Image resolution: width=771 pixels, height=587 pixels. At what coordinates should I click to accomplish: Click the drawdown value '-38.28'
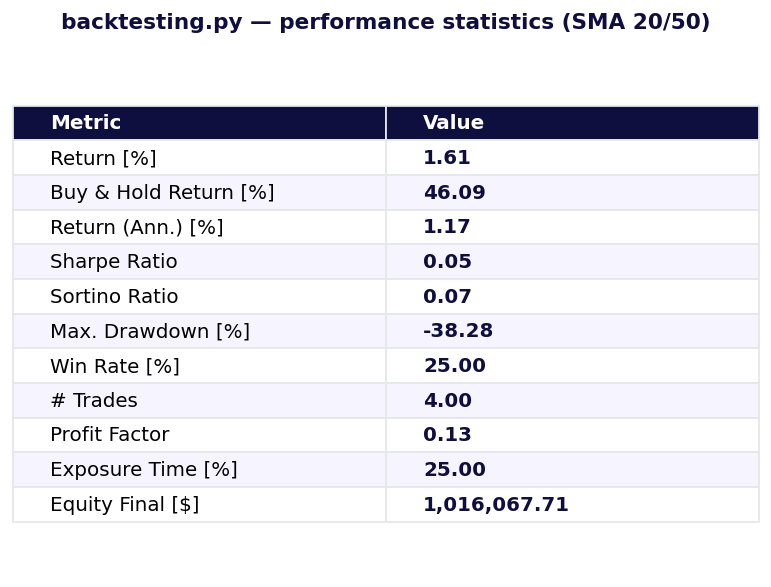coord(458,331)
